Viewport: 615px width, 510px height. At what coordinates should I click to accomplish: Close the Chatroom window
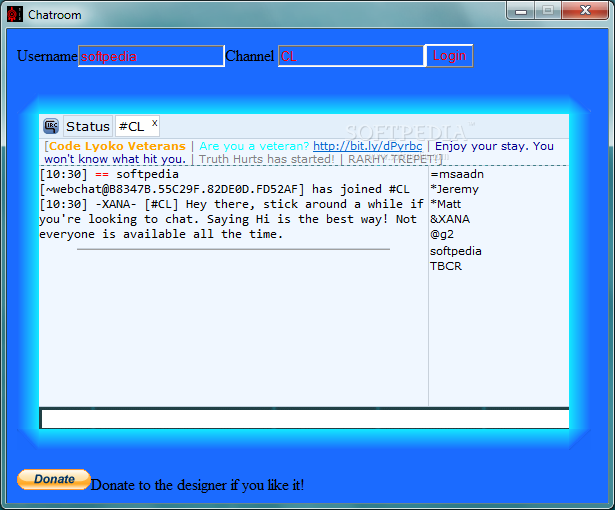(x=585, y=11)
